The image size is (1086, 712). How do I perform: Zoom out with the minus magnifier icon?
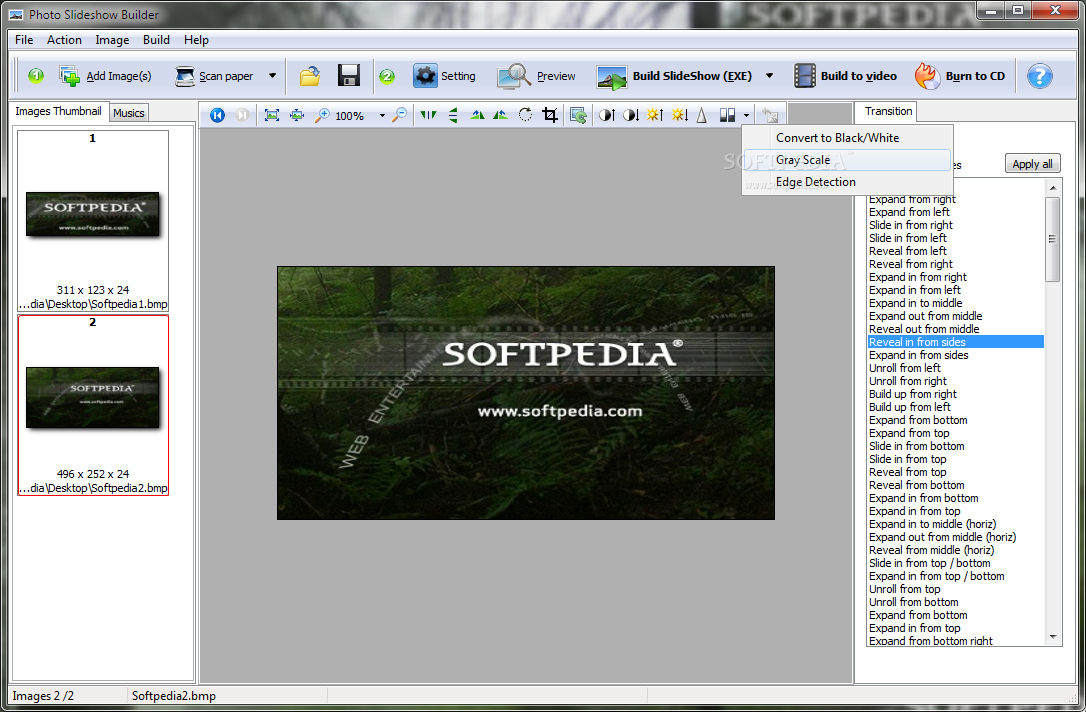[x=400, y=115]
